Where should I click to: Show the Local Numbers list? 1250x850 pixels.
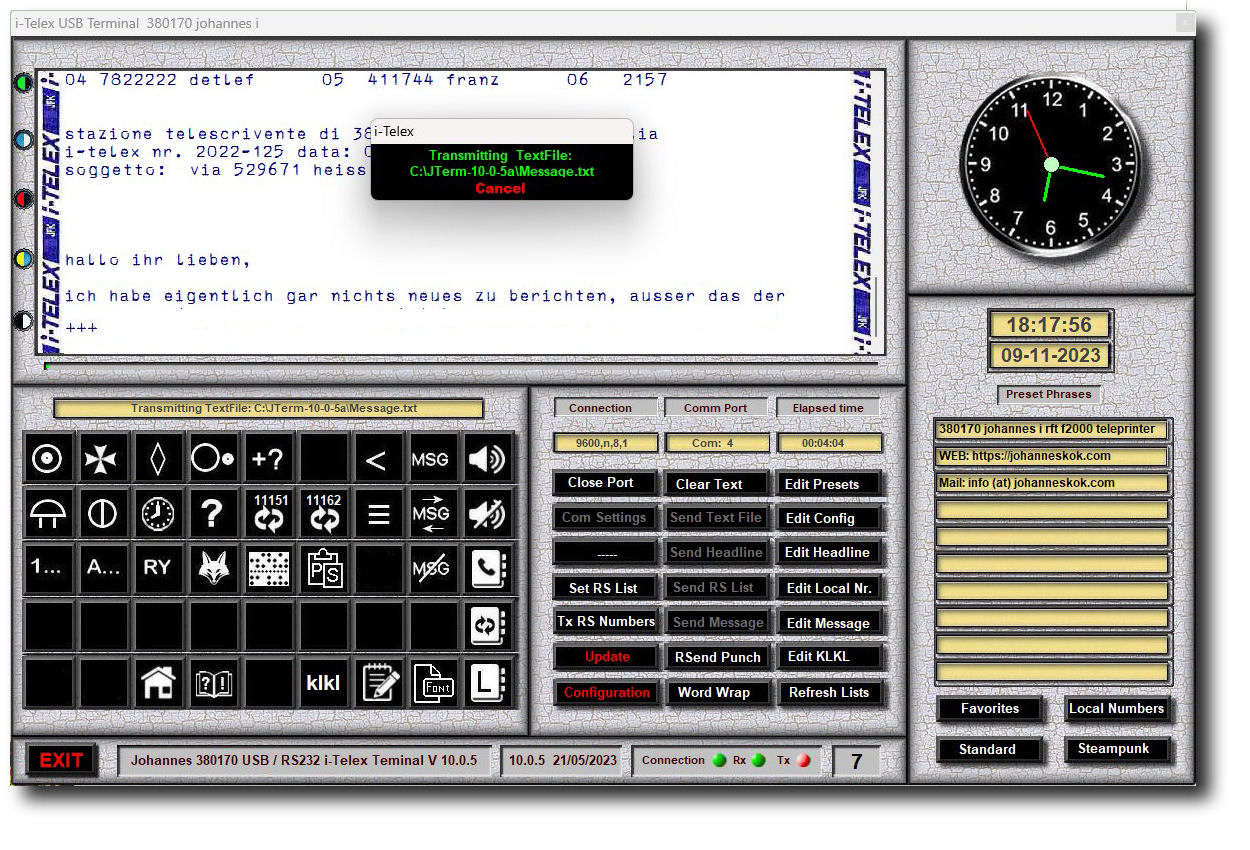(x=1117, y=709)
